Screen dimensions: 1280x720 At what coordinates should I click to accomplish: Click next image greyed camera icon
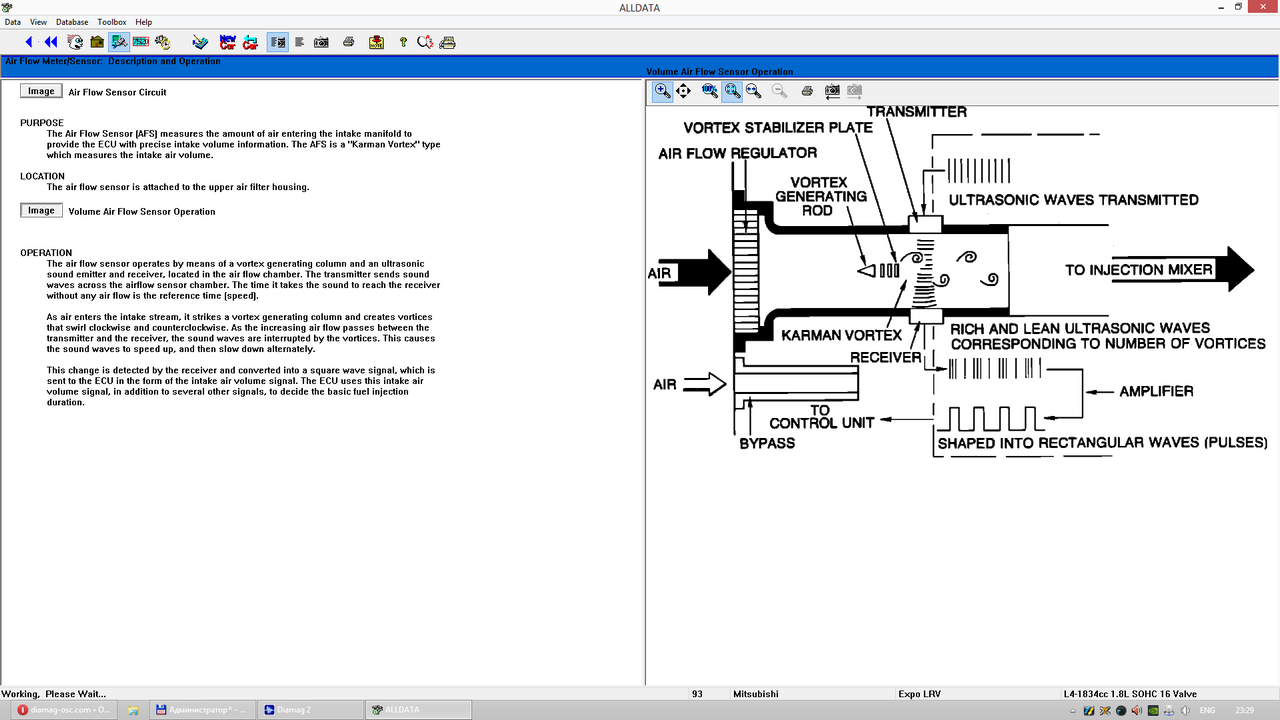(855, 91)
